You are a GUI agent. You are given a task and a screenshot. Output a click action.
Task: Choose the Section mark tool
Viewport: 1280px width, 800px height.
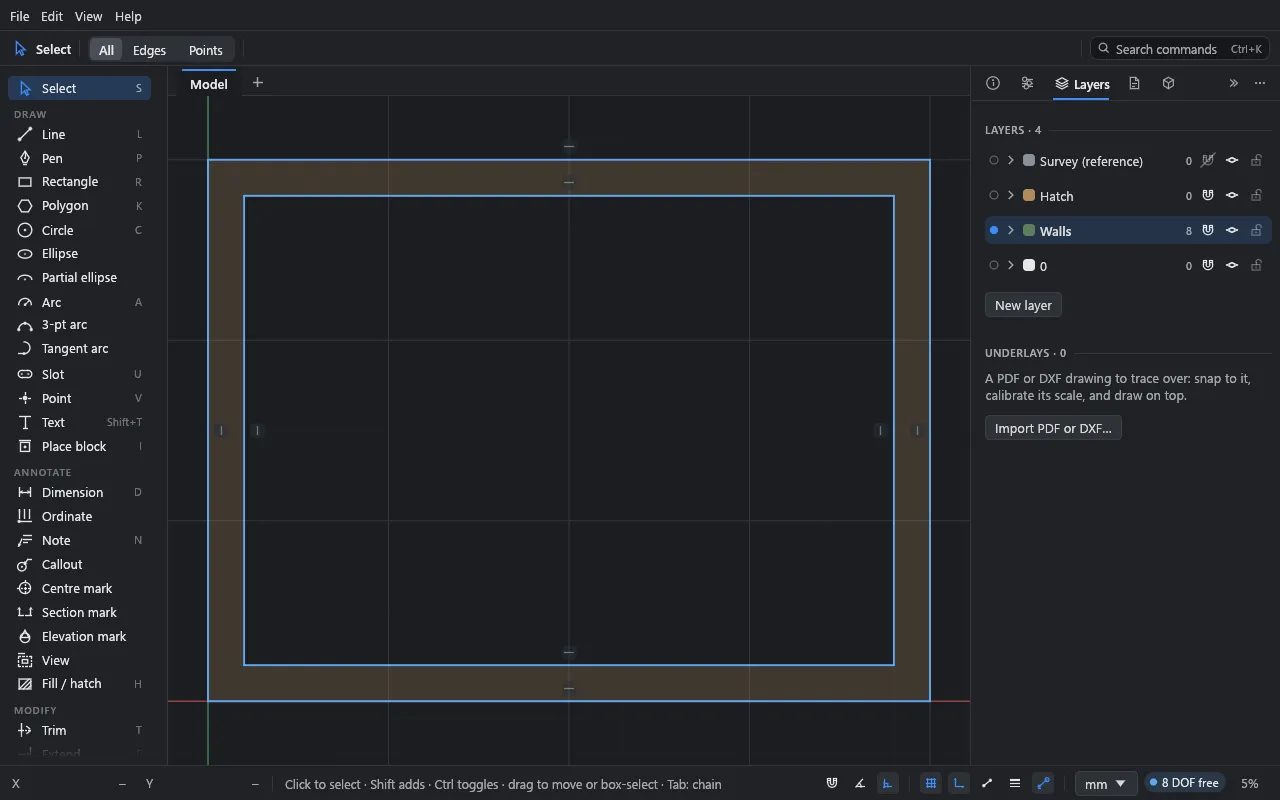tap(80, 612)
